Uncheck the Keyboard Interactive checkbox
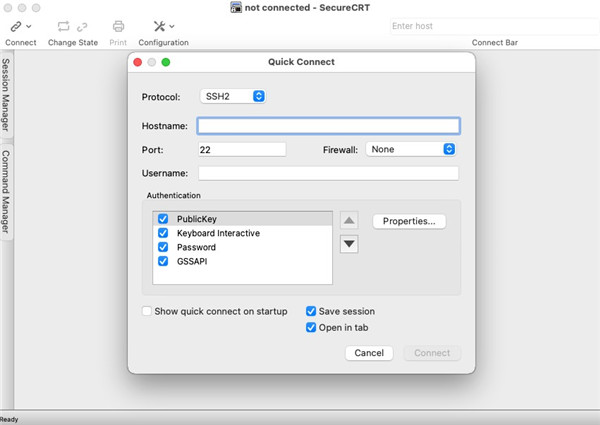This screenshot has width=600, height=425. point(163,233)
